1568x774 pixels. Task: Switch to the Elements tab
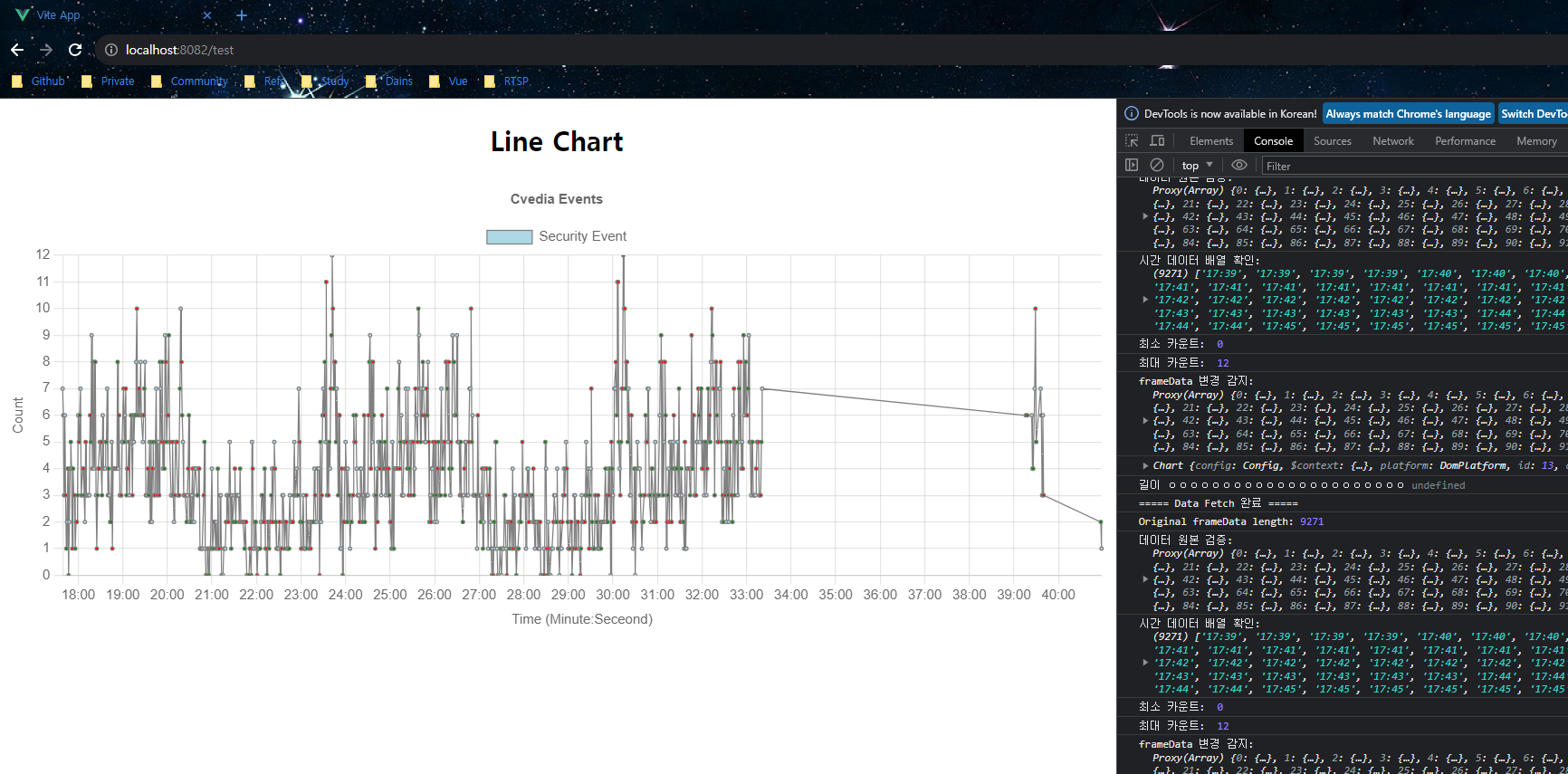[1211, 140]
